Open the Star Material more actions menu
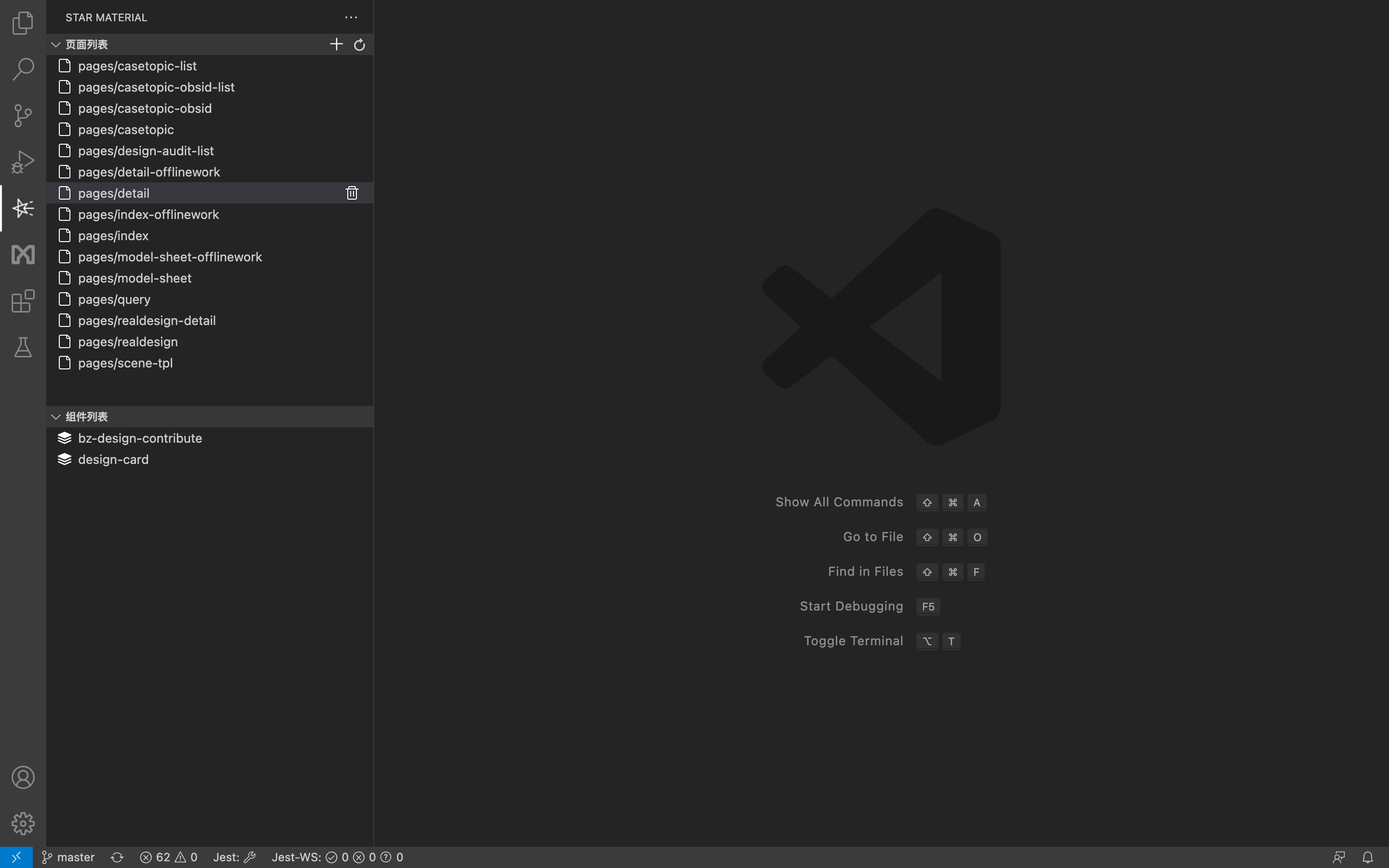 351,17
